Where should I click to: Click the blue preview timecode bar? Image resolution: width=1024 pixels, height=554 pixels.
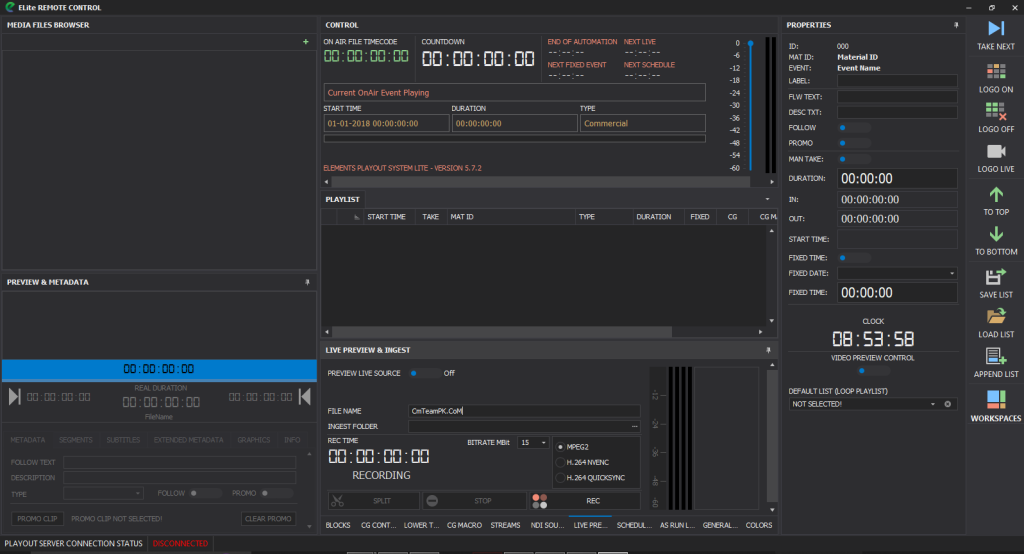(159, 369)
